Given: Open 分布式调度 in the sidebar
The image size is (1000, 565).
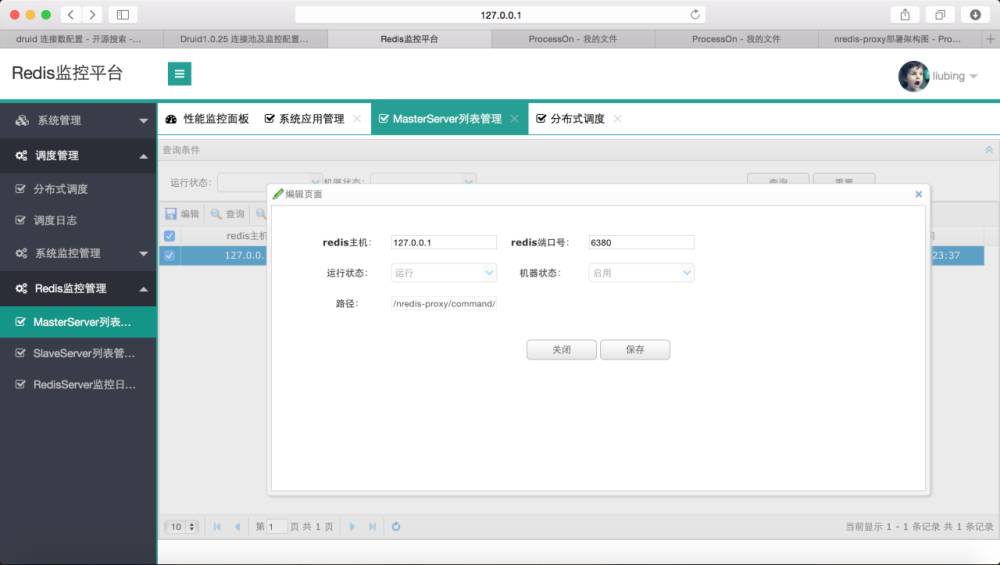Looking at the screenshot, I should (78, 189).
